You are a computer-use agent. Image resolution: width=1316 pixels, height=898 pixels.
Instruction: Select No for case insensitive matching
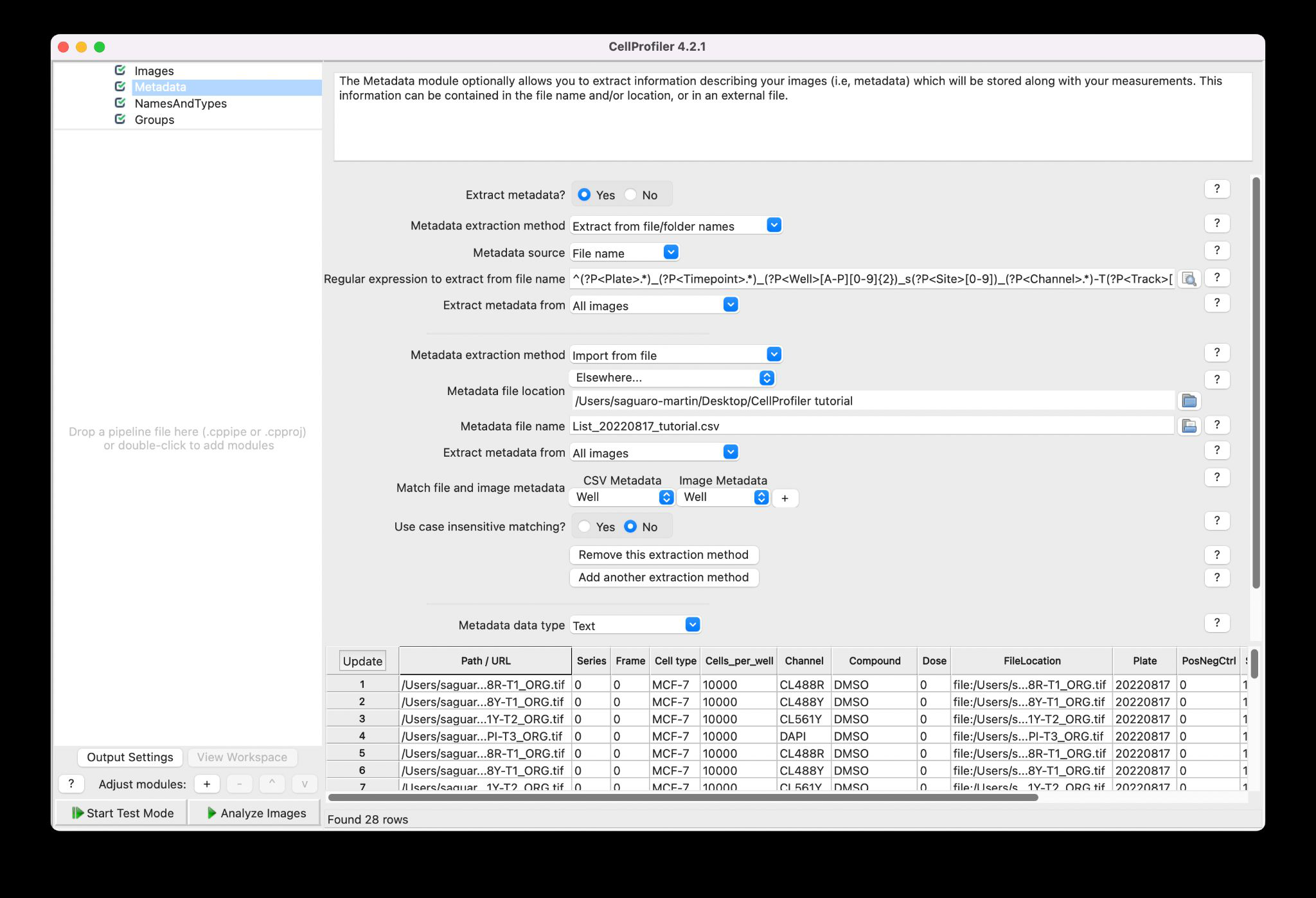click(x=630, y=527)
